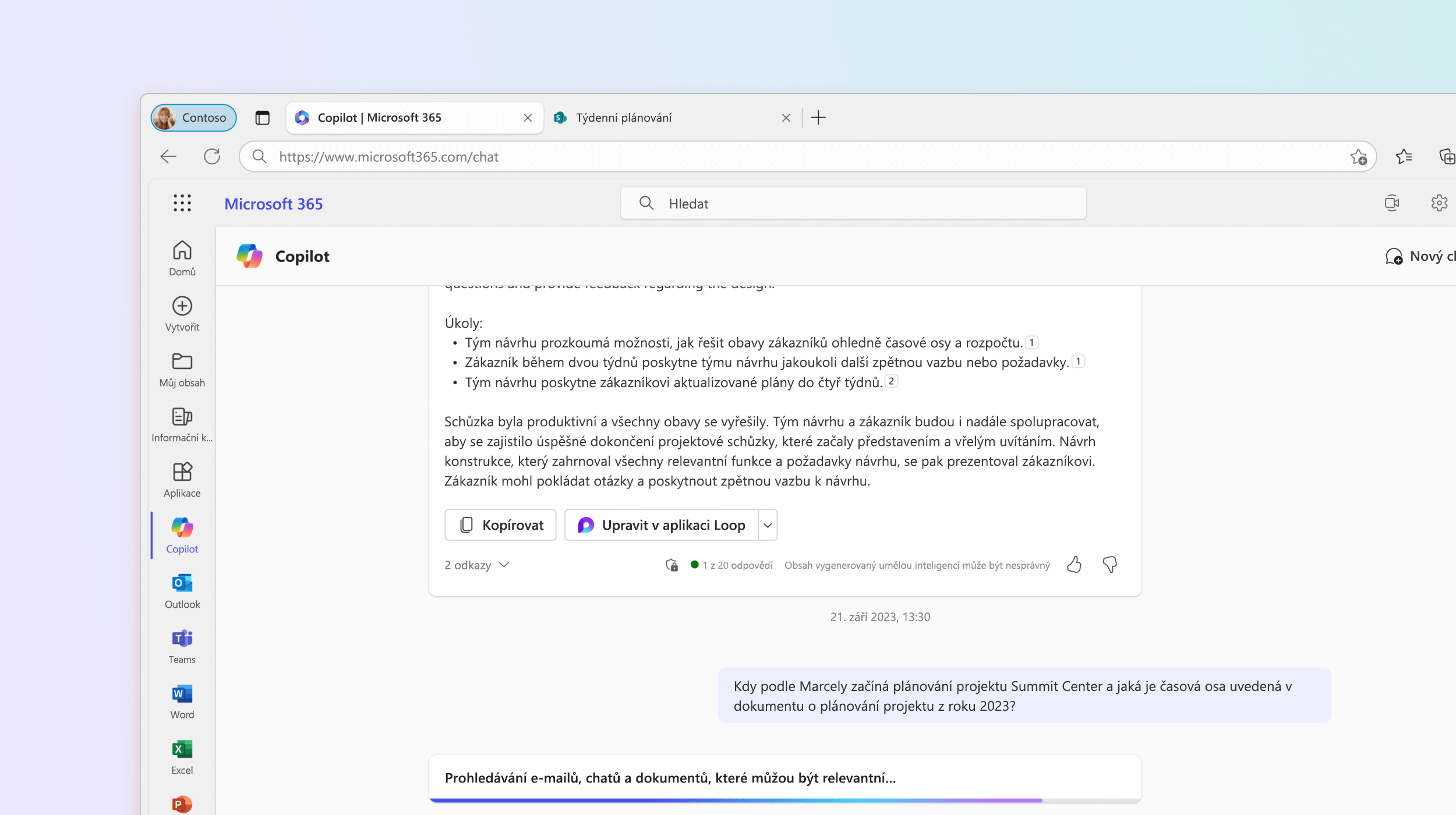Go to Domů in the sidebar
The width and height of the screenshot is (1456, 815).
tap(182, 258)
